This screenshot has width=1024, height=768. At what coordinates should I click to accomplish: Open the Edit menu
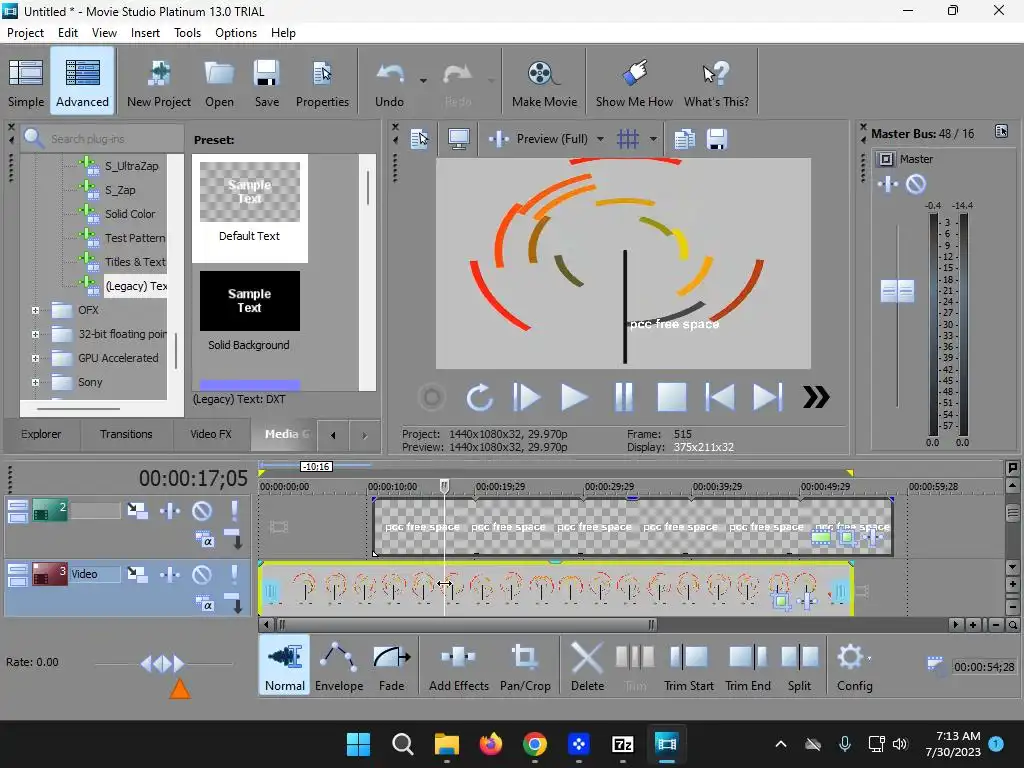pos(68,33)
